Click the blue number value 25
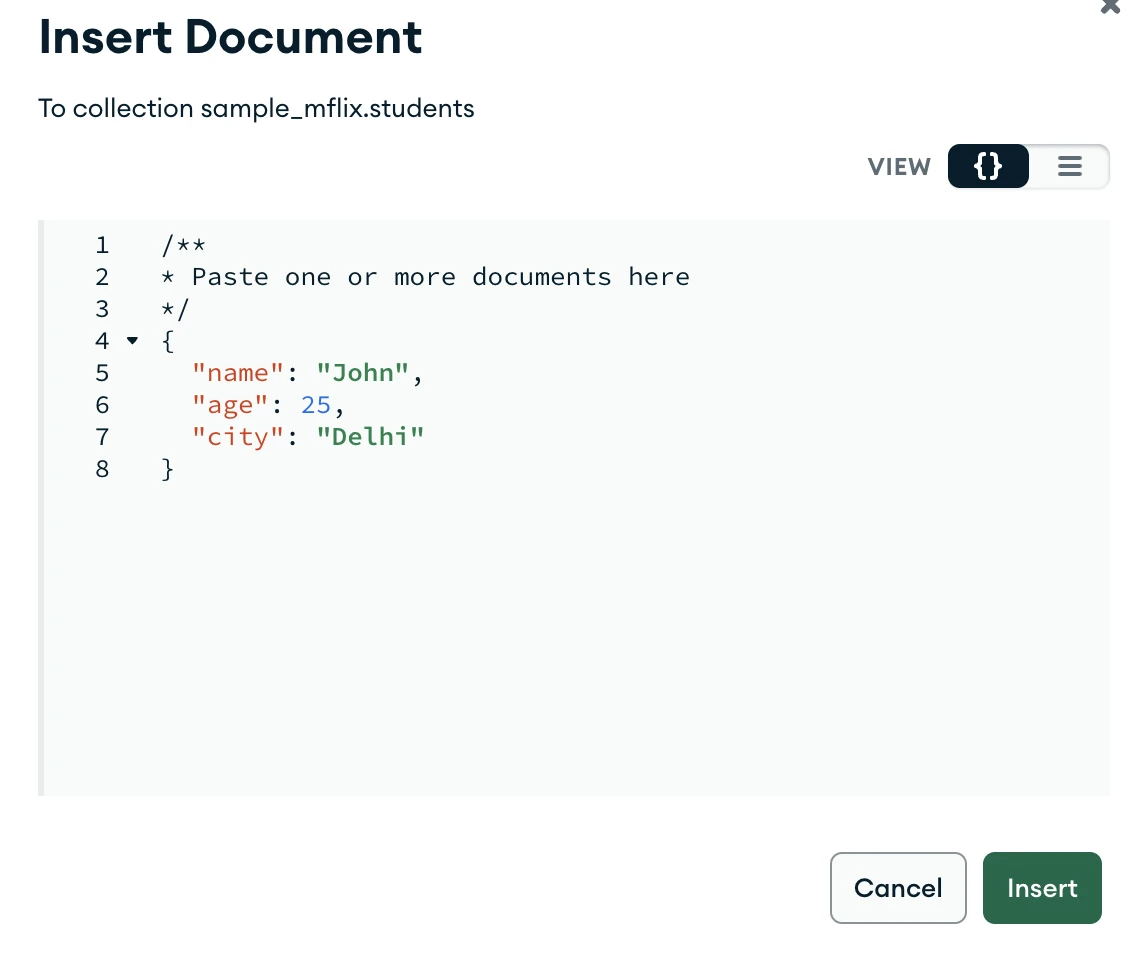The width and height of the screenshot is (1138, 980). click(315, 404)
